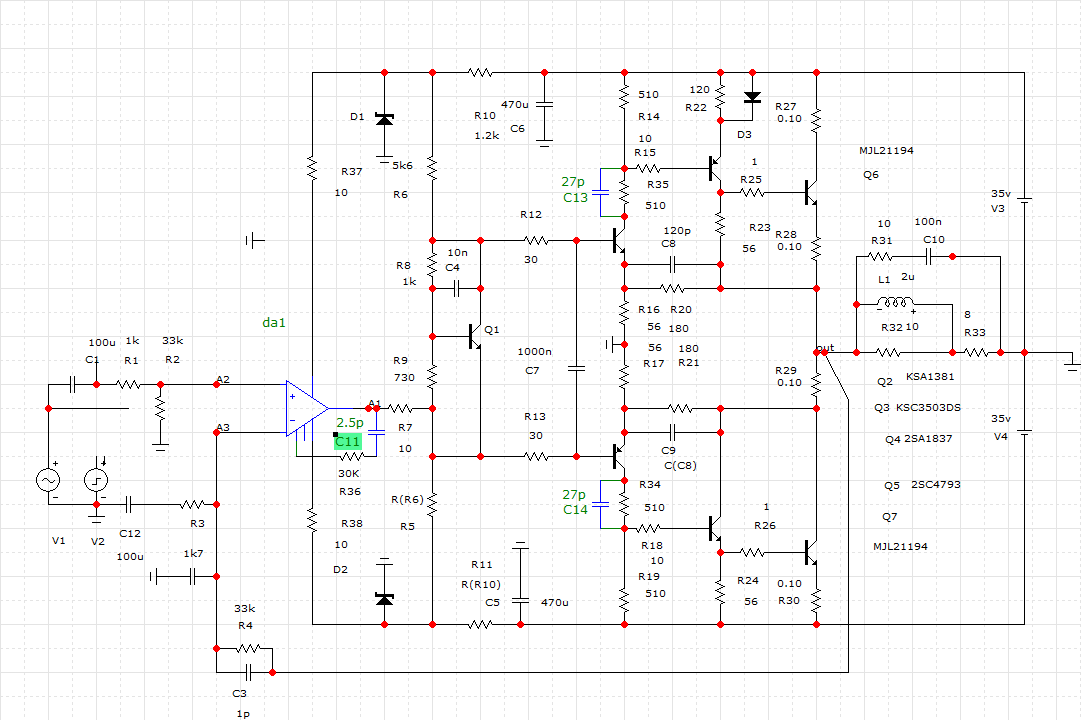Viewport: 1081px width, 720px height.
Task: Click the 30K value label
Action: 349,474
